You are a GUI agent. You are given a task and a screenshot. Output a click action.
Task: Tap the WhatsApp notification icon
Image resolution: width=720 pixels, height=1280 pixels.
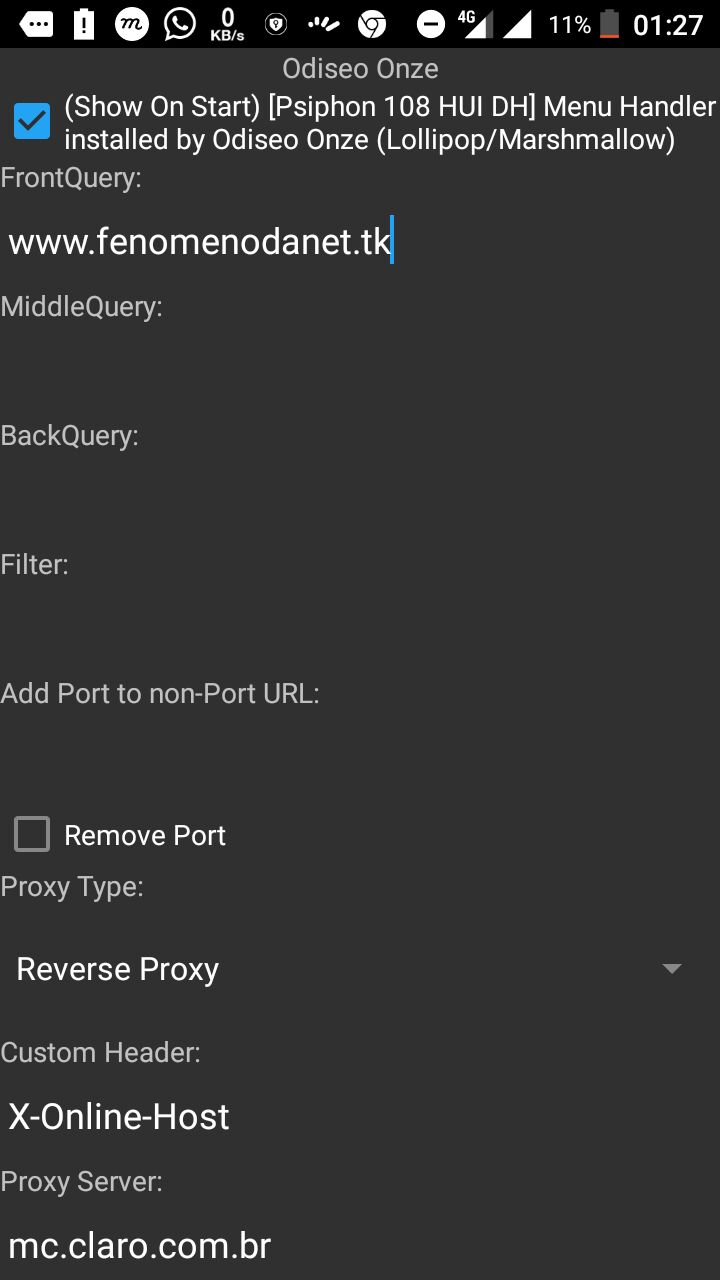[180, 24]
